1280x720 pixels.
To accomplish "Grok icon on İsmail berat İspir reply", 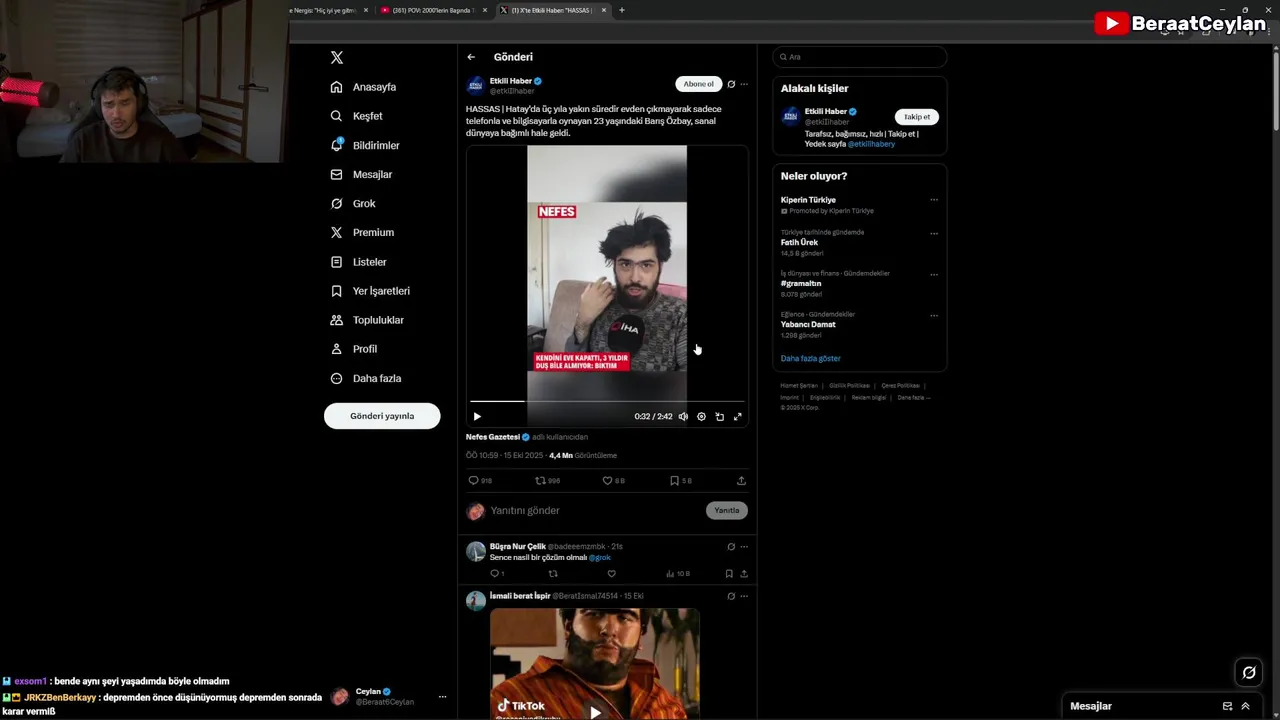I will (x=731, y=596).
